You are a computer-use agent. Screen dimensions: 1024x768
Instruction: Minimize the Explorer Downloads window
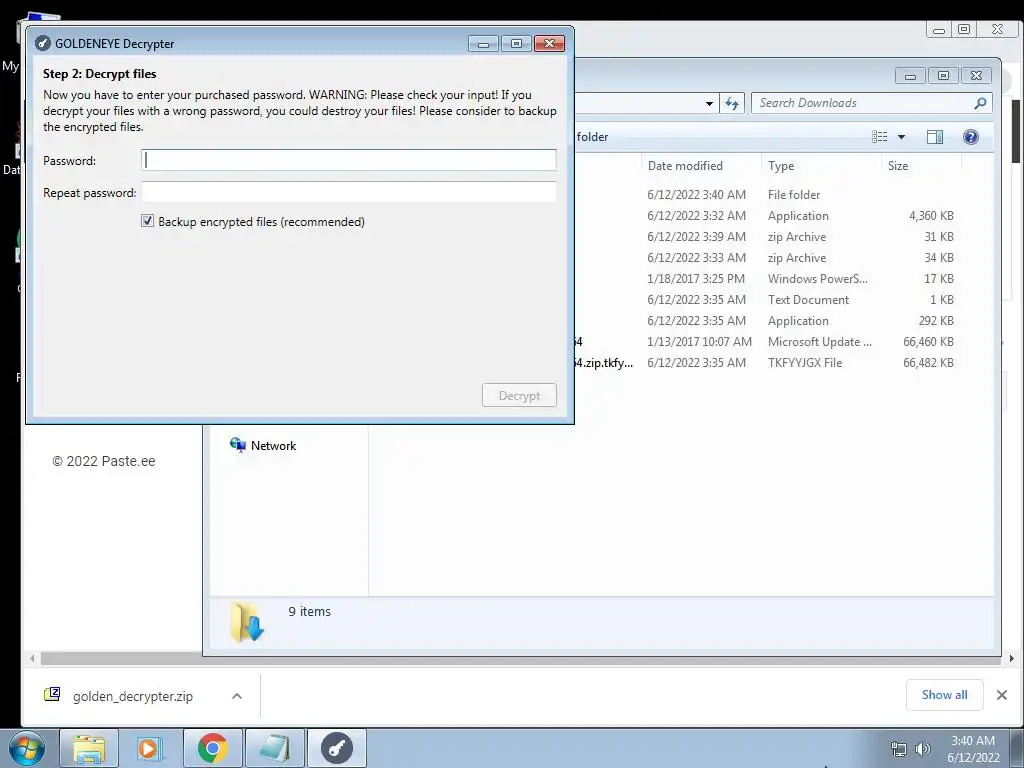(x=910, y=76)
